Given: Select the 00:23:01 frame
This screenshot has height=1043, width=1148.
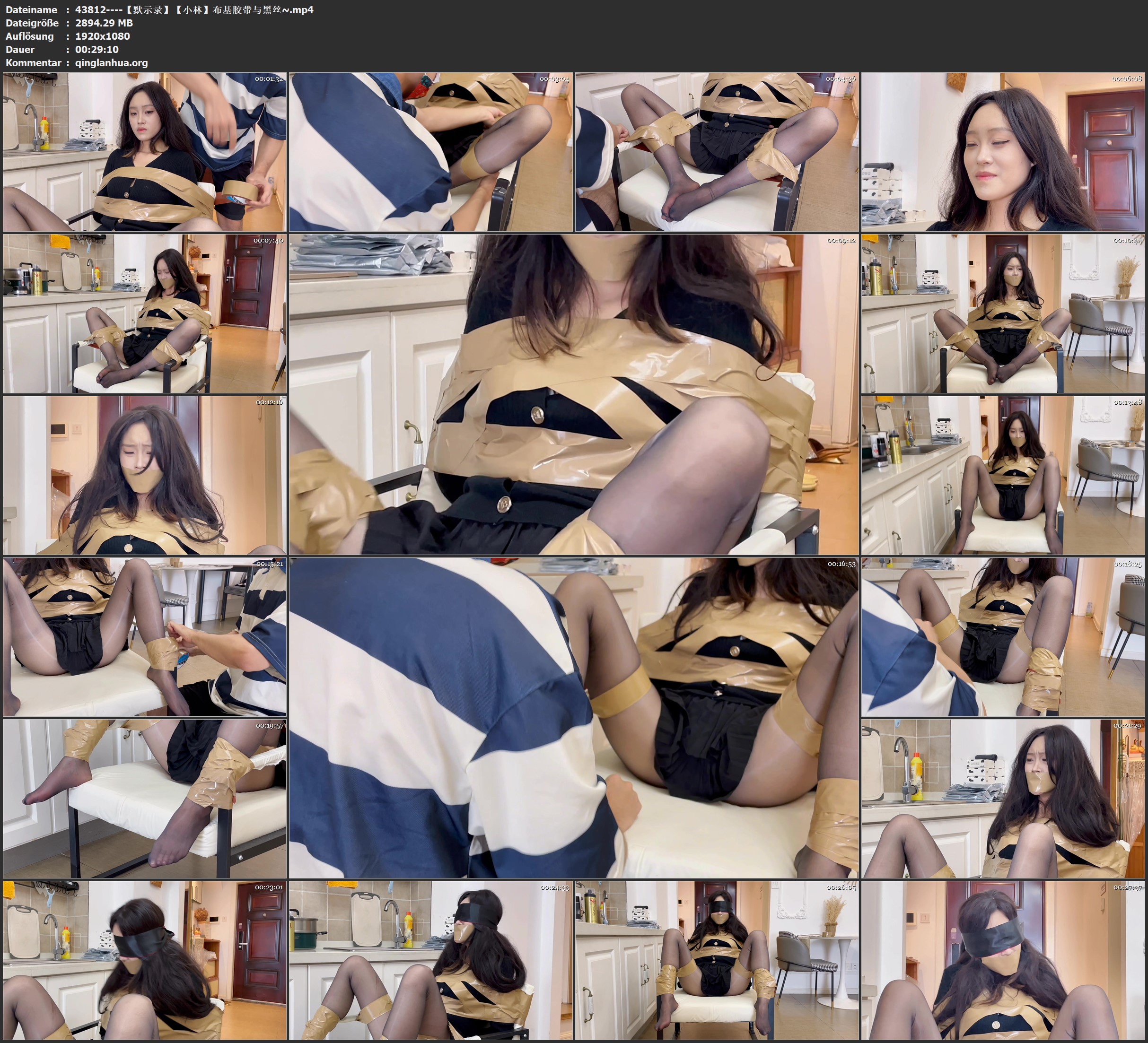Looking at the screenshot, I should 145,960.
